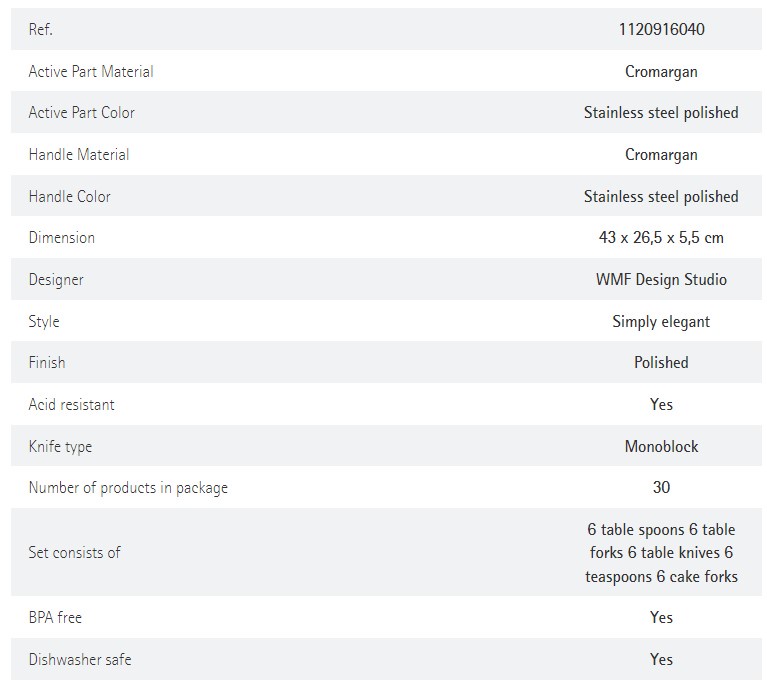Screen dimensions: 767x691
Task: Click the "Dimension" row label
Action: pyautogui.click(x=62, y=238)
